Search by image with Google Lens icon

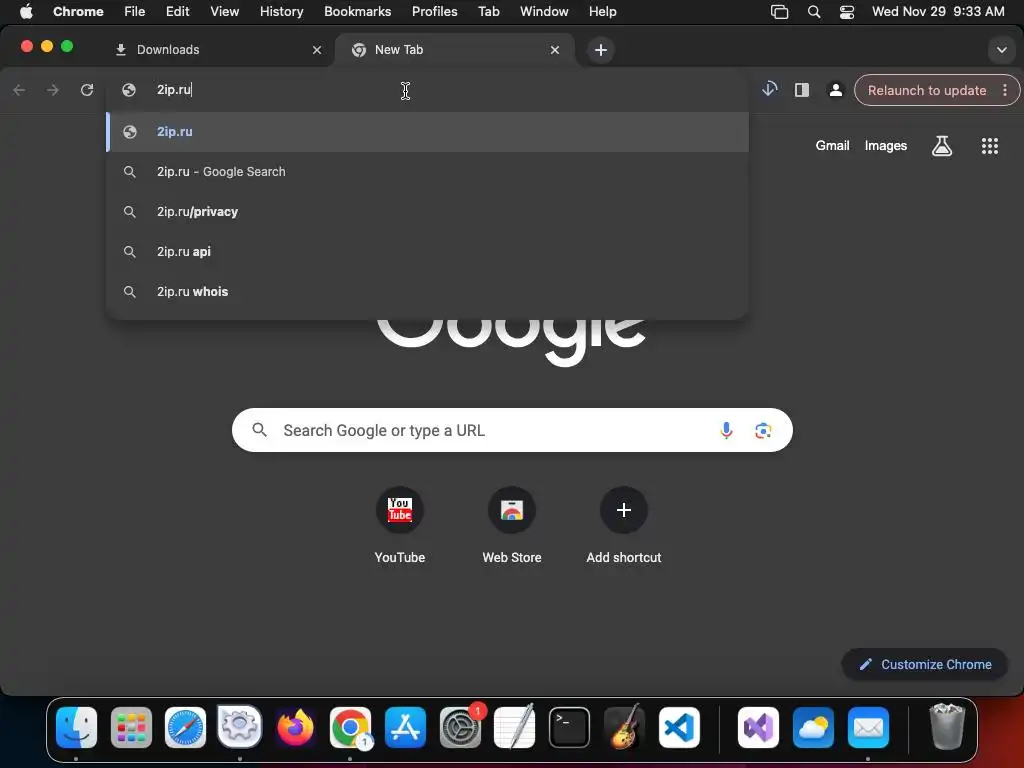(x=763, y=430)
